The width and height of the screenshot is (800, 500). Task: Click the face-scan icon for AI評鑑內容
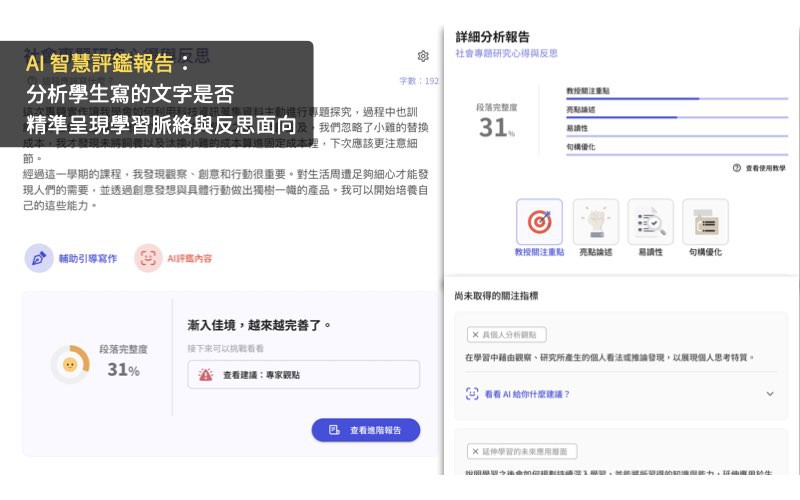[148, 258]
